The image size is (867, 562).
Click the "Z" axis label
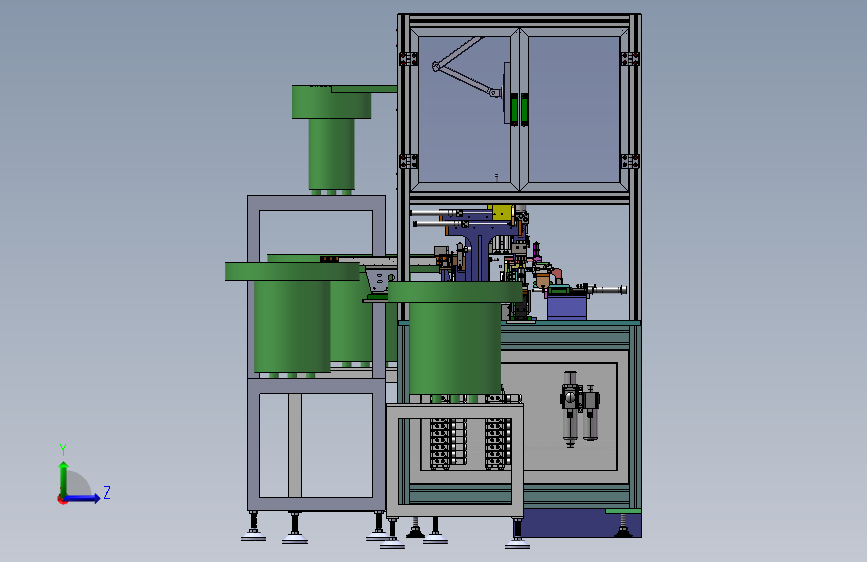(107, 492)
